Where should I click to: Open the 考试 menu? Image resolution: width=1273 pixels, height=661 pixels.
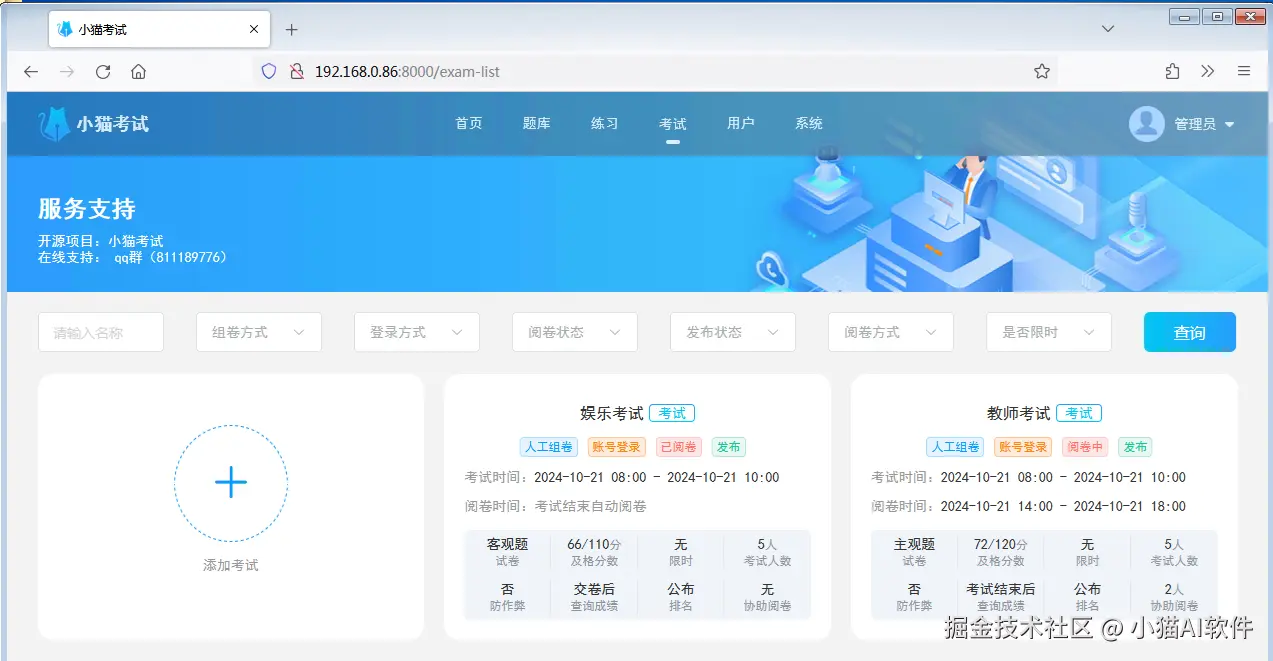(x=673, y=124)
